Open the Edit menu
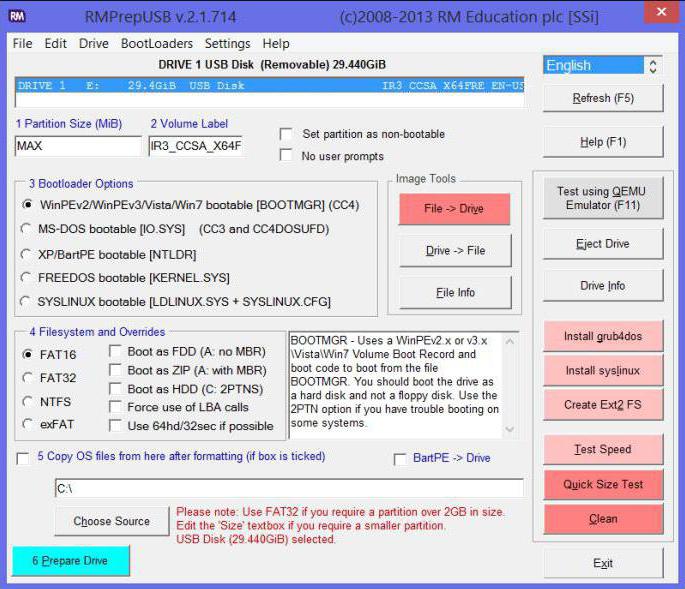This screenshot has width=685, height=589. pyautogui.click(x=55, y=44)
